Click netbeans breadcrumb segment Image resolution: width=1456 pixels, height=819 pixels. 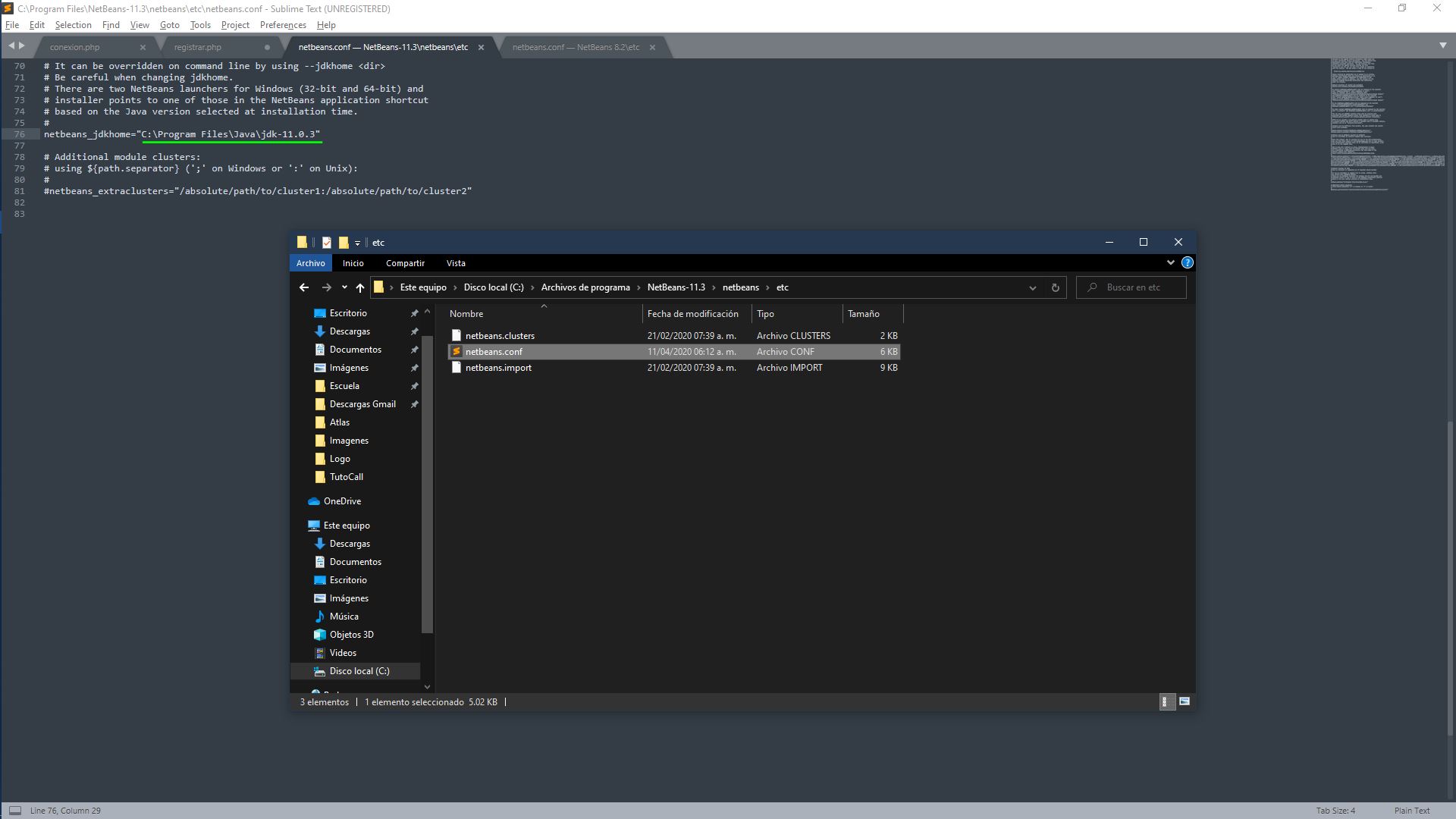coord(740,287)
